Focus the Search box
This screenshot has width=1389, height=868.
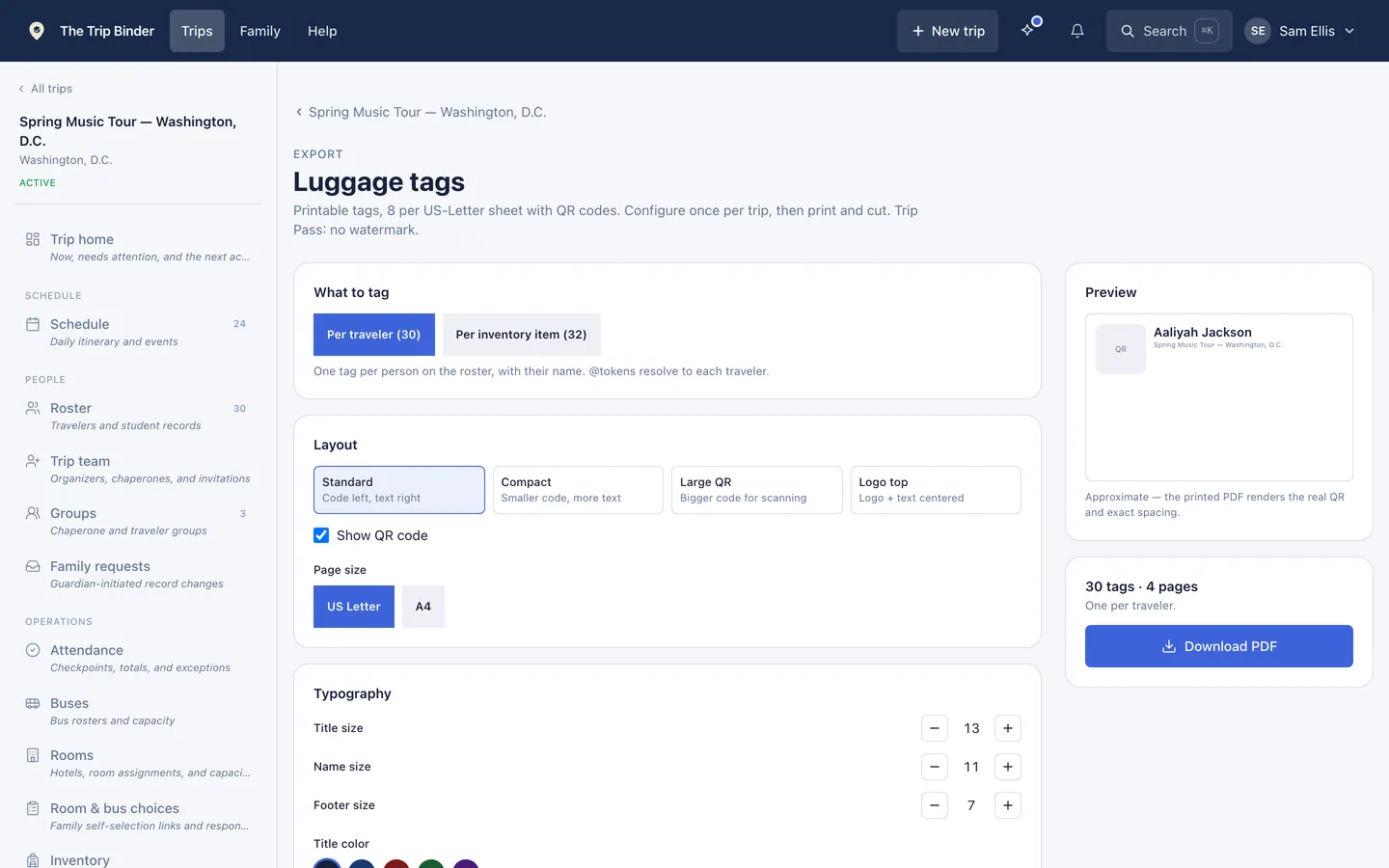coord(1169,31)
